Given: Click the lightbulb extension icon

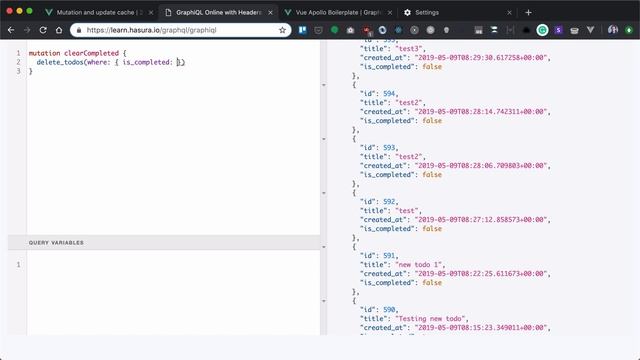Looking at the screenshot, I should pyautogui.click(x=447, y=30).
